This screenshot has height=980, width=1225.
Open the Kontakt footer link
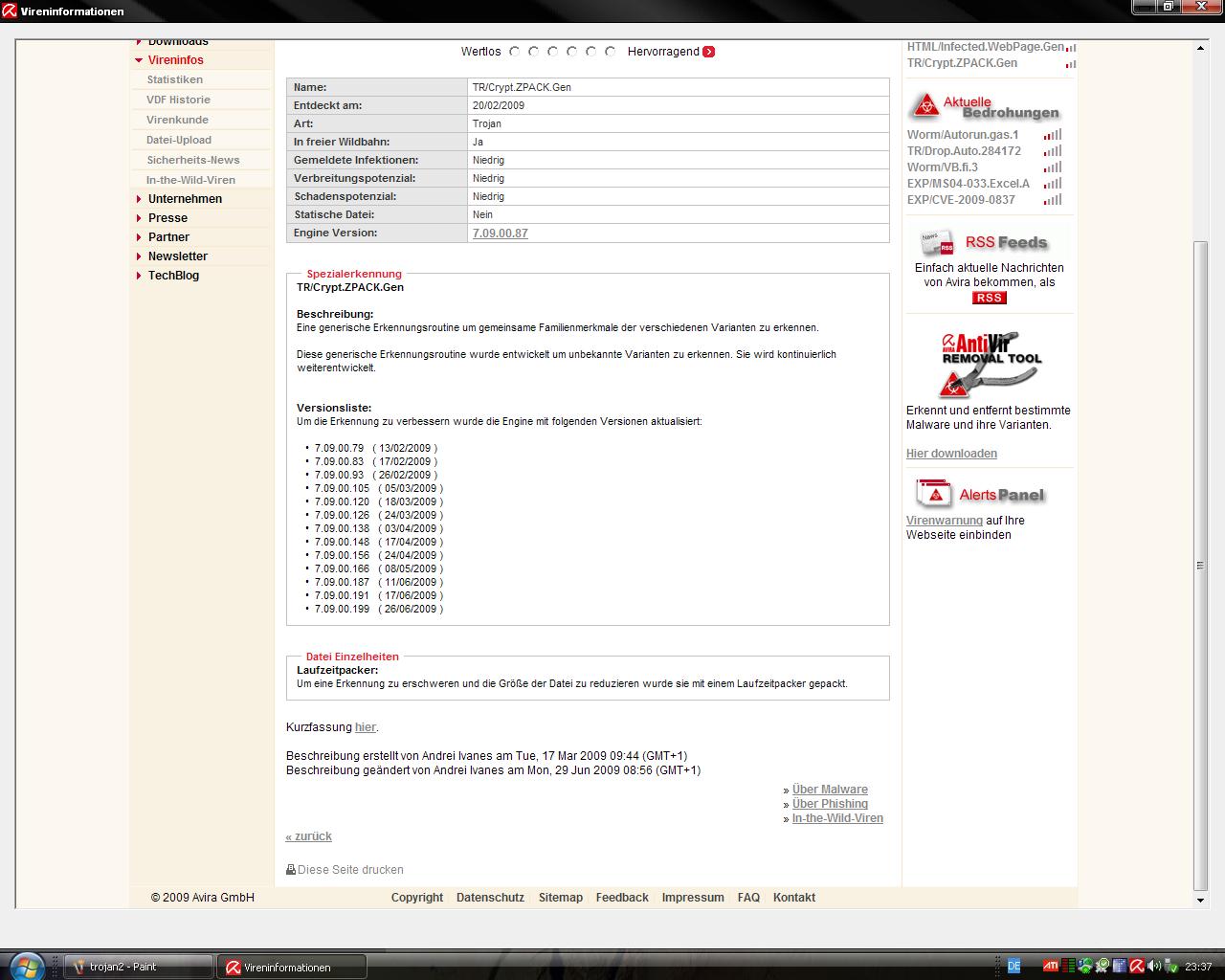pyautogui.click(x=794, y=898)
